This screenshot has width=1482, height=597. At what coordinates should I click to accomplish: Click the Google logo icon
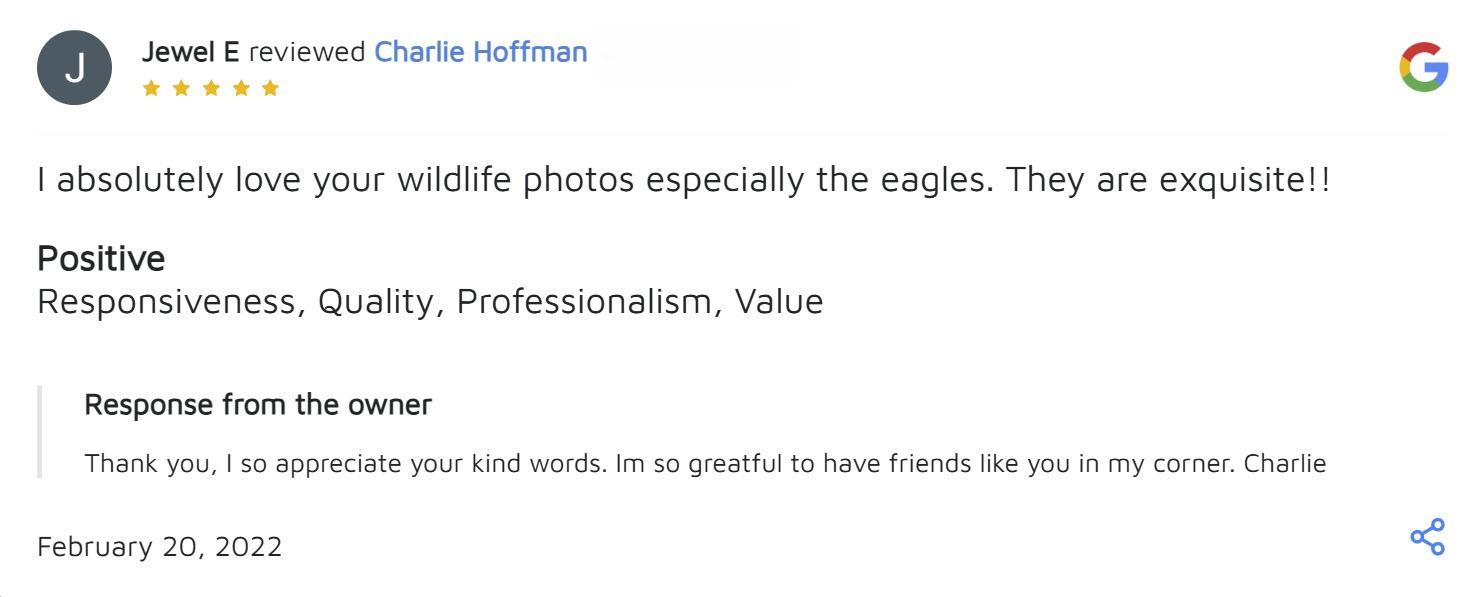pyautogui.click(x=1423, y=67)
